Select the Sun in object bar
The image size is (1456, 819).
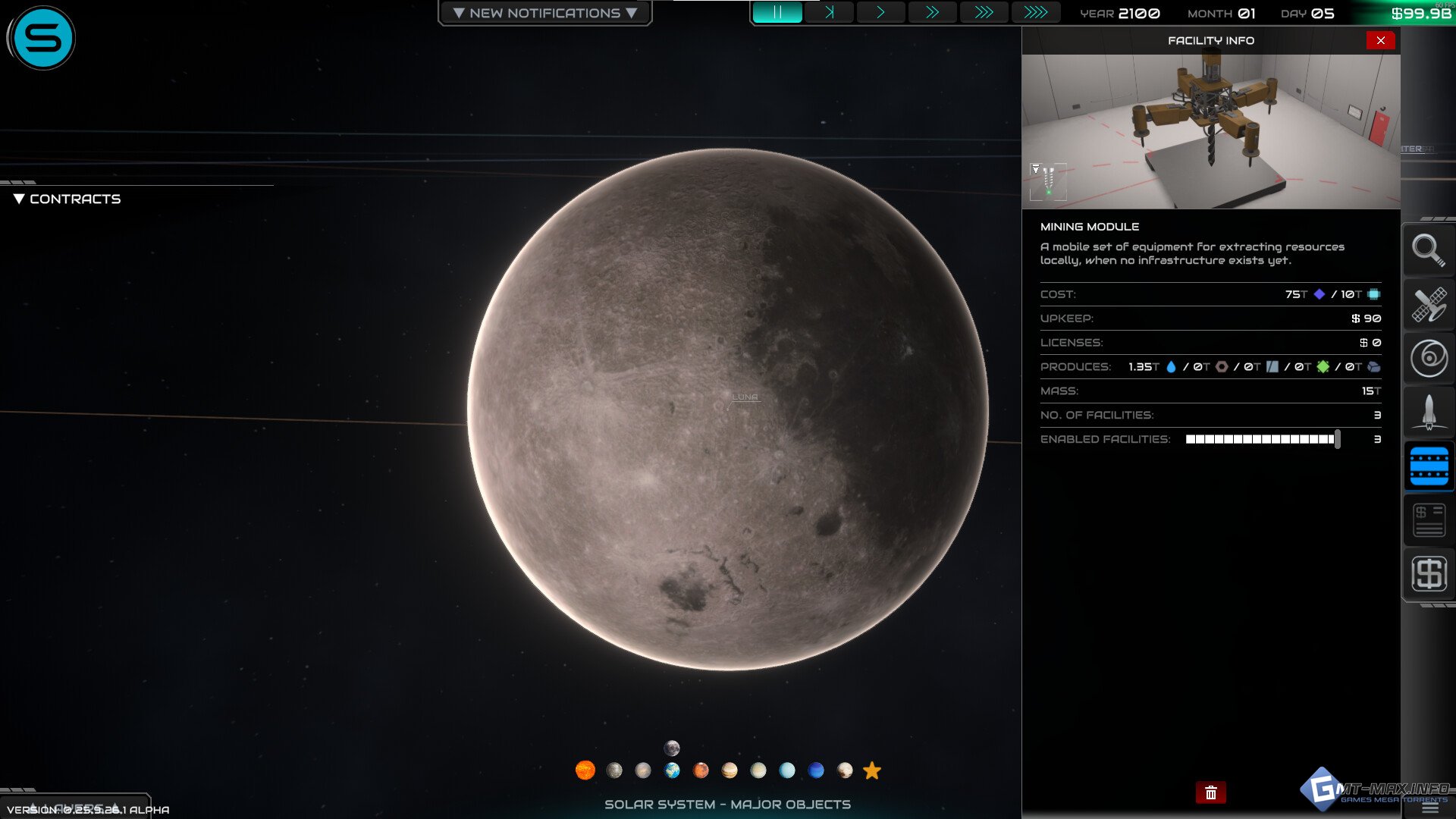[585, 770]
